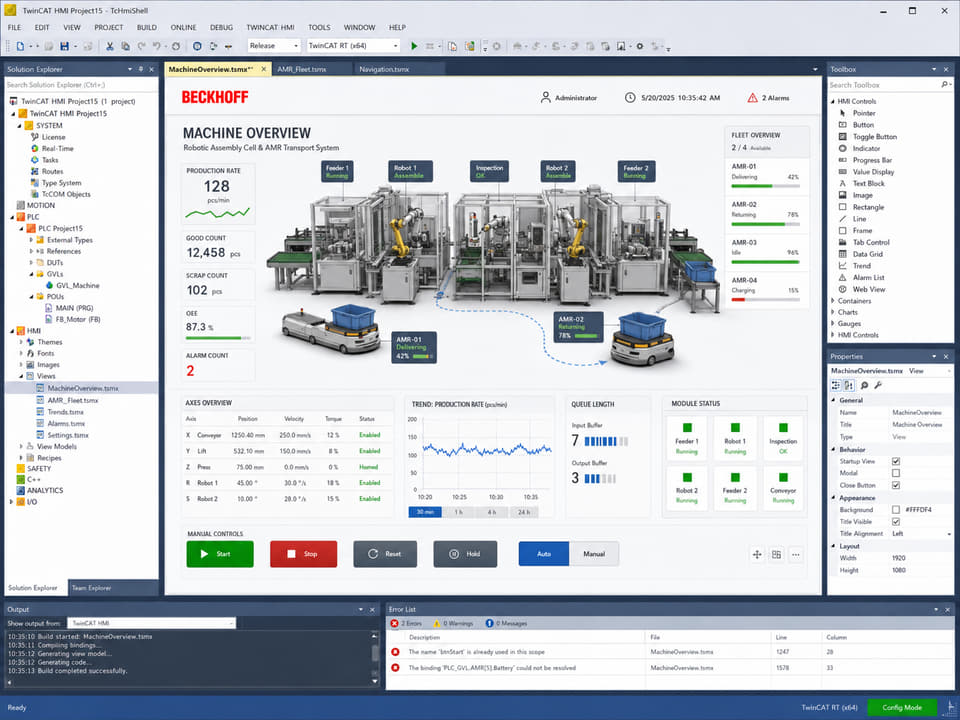
Task: Open the TwinCAT RT (x64) target dropdown
Action: point(353,46)
